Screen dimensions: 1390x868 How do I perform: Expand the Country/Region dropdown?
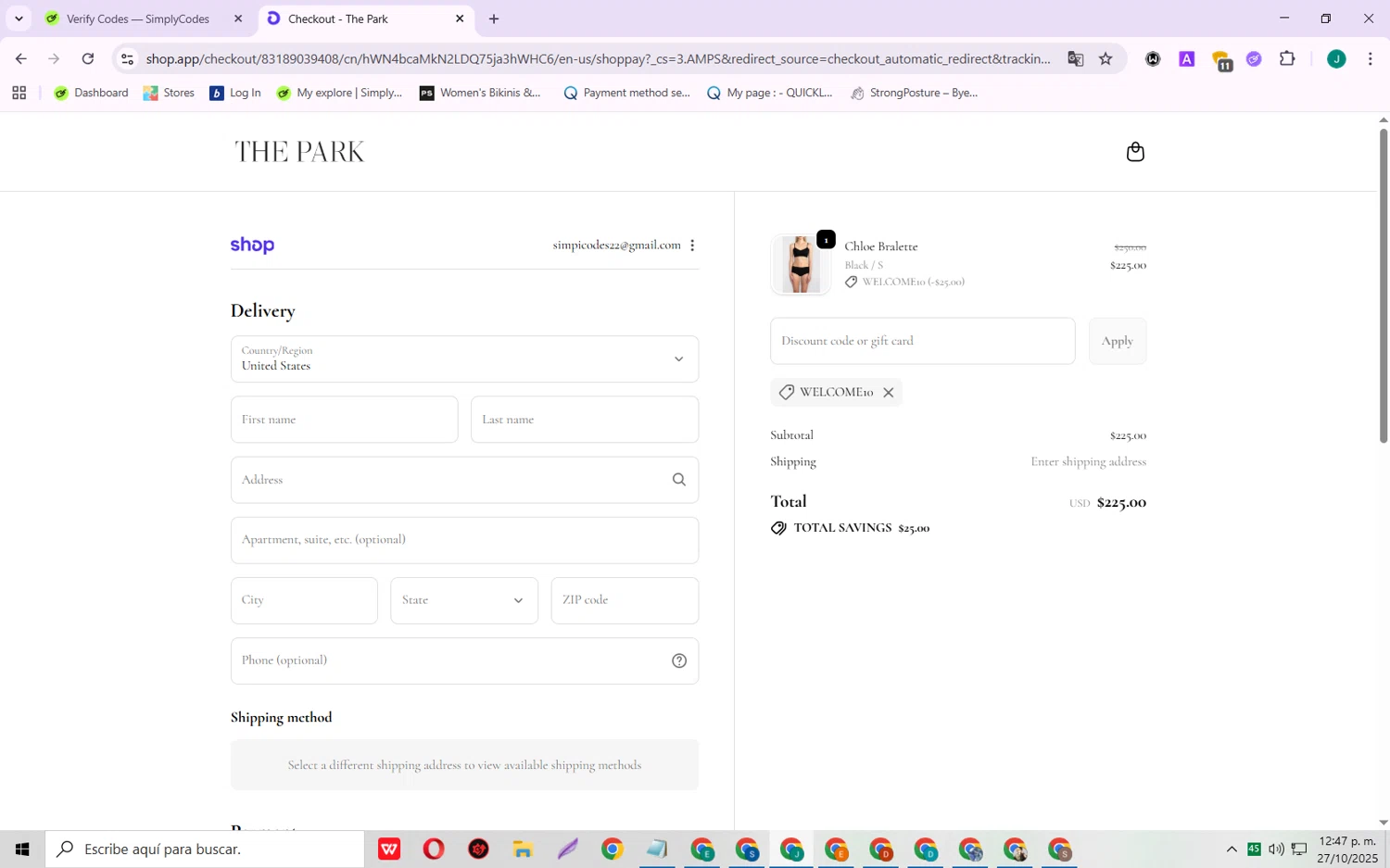[464, 359]
